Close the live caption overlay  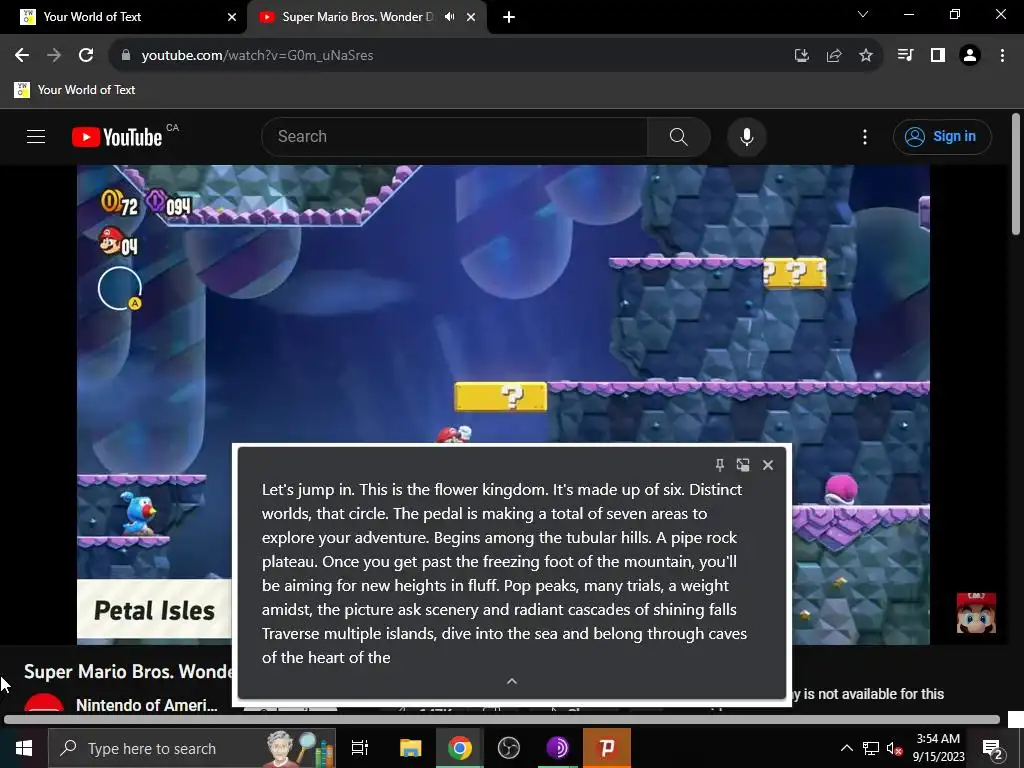point(768,465)
